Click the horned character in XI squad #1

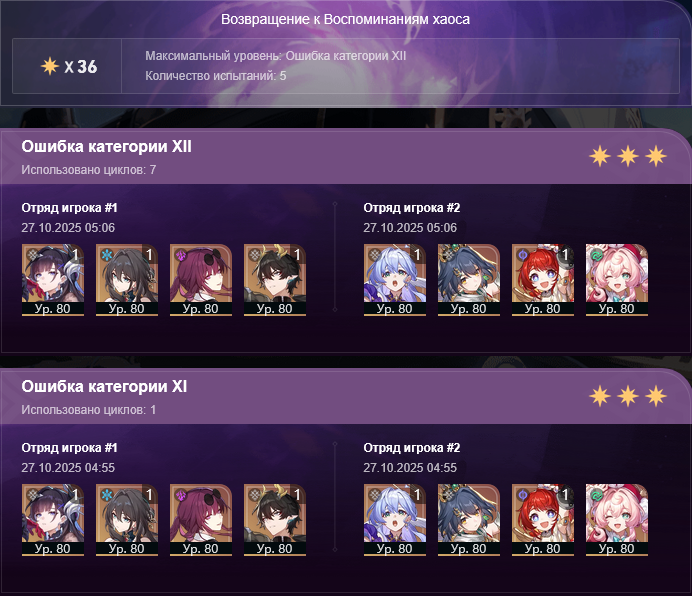coord(275,520)
